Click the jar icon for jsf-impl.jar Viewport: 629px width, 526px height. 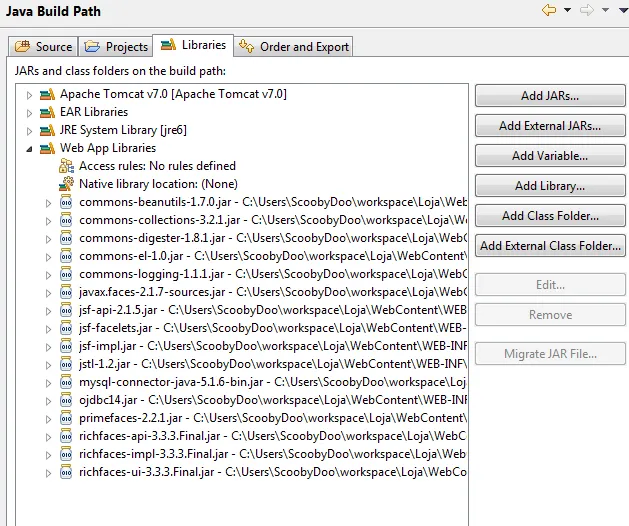pyautogui.click(x=66, y=346)
